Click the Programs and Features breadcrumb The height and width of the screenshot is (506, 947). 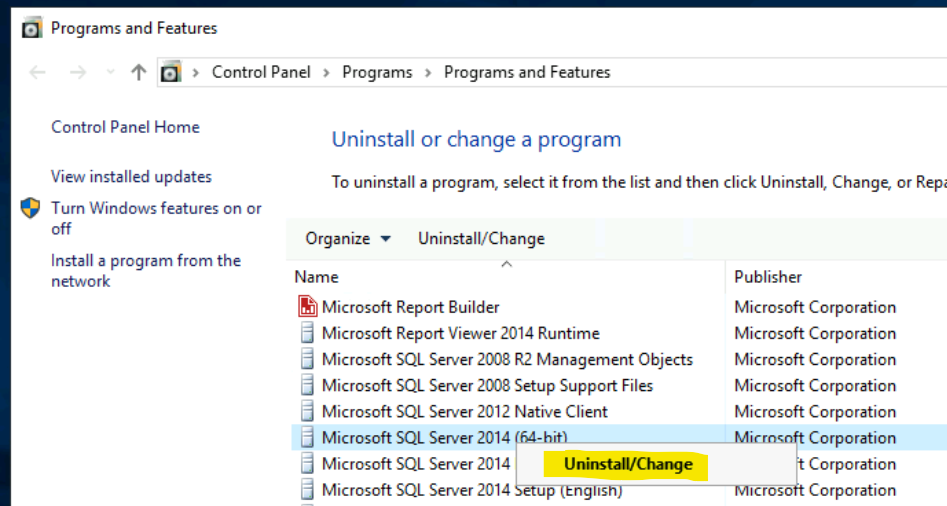click(x=527, y=72)
